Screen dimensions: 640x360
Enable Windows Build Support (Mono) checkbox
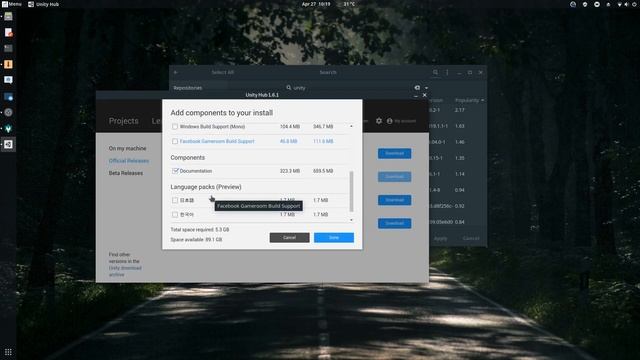(x=175, y=127)
